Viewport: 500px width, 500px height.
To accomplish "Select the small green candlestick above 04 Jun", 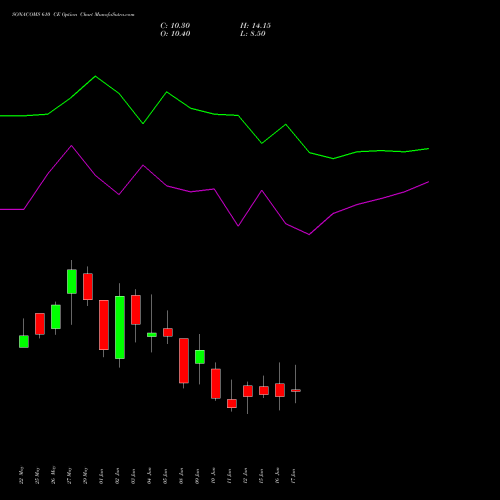I will [x=152, y=335].
